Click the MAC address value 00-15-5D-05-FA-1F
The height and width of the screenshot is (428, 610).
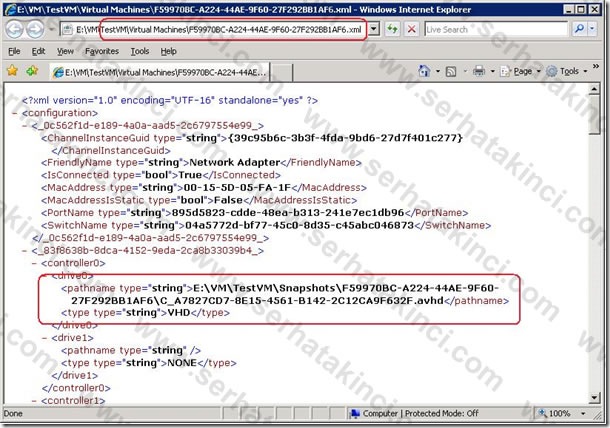coord(237,188)
